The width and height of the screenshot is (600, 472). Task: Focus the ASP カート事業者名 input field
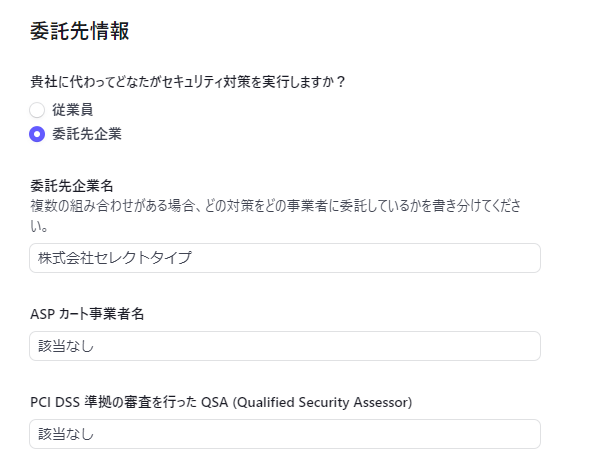coord(285,346)
